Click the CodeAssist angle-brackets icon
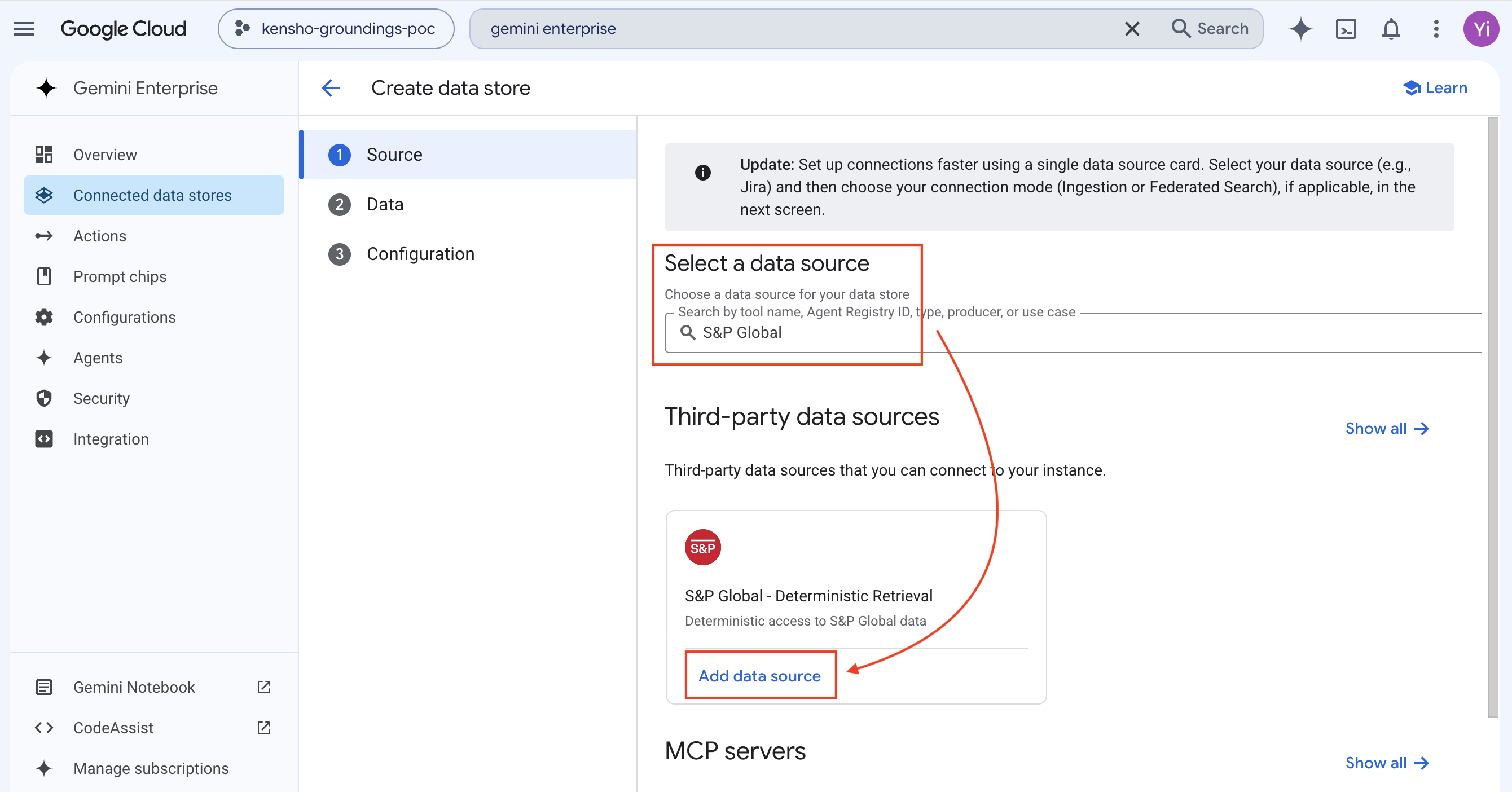Screen dimensions: 1512x792 pos(44,728)
